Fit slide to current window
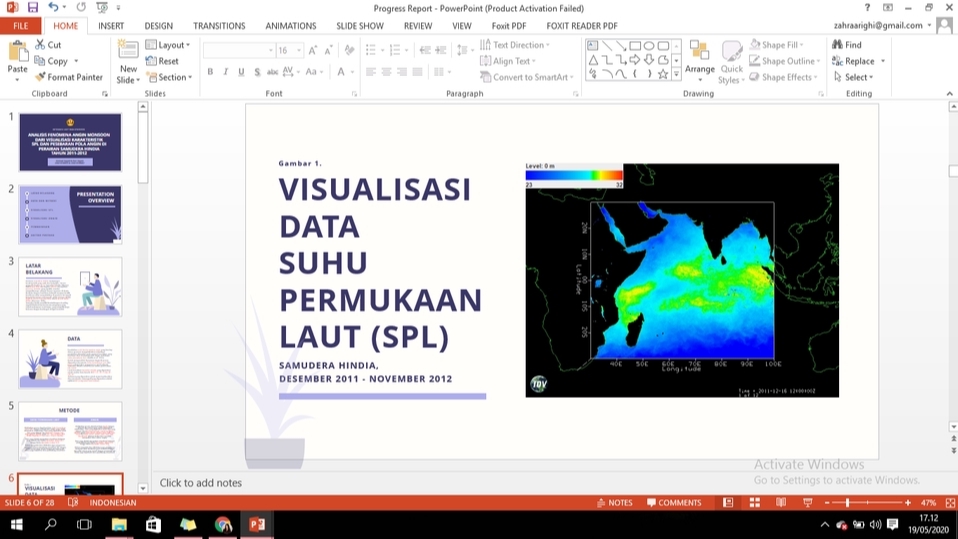Image resolution: width=958 pixels, height=539 pixels. click(950, 502)
